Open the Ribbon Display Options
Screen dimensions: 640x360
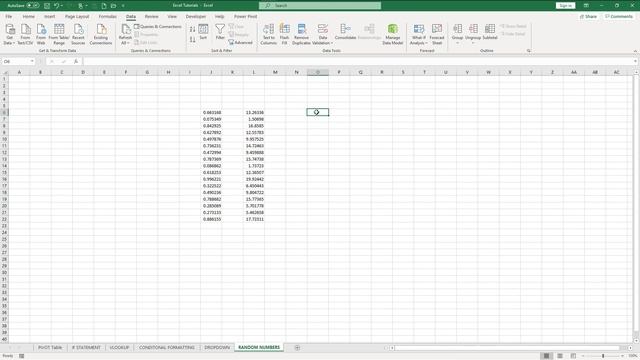pyautogui.click(x=586, y=6)
